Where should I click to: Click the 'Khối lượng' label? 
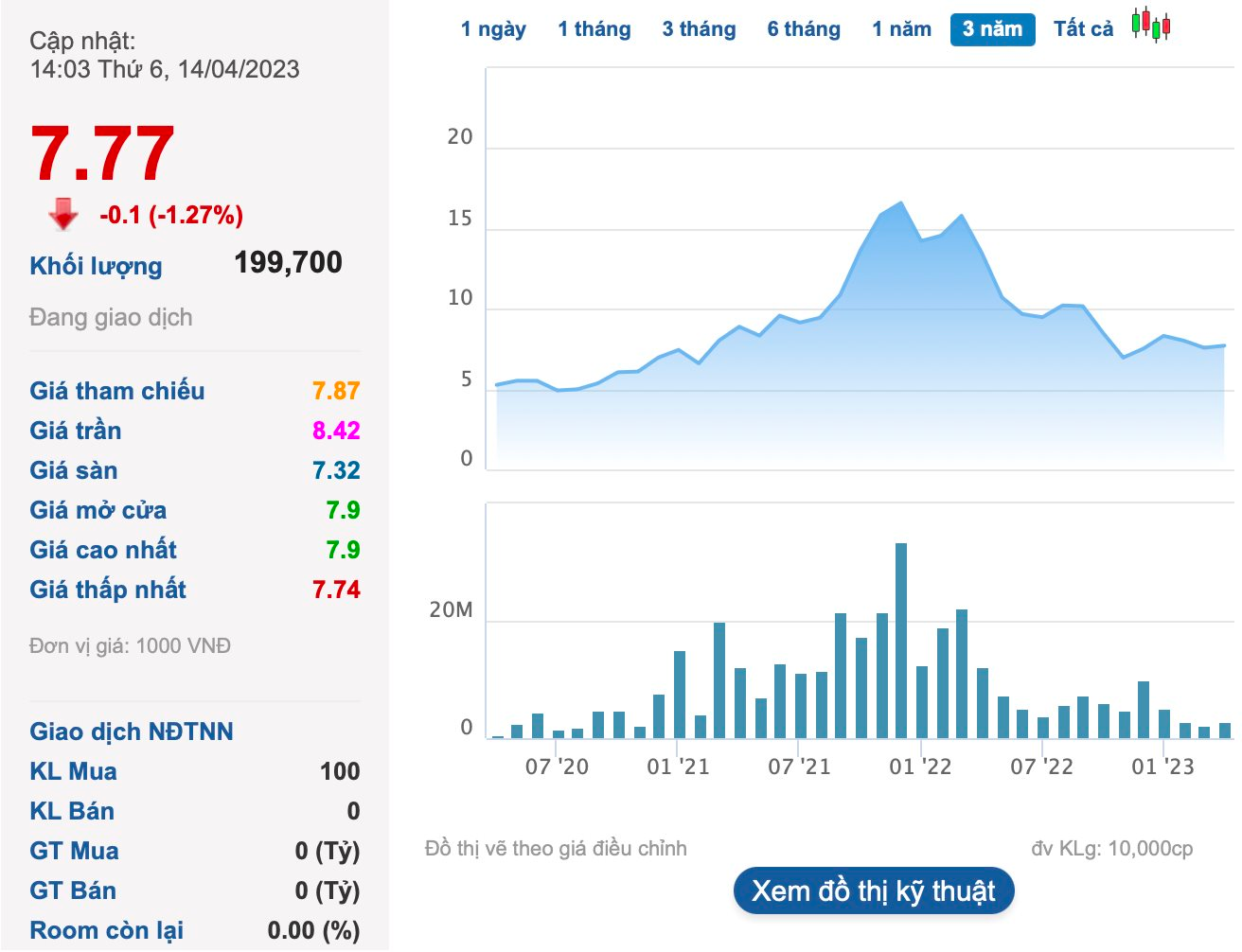[x=96, y=266]
